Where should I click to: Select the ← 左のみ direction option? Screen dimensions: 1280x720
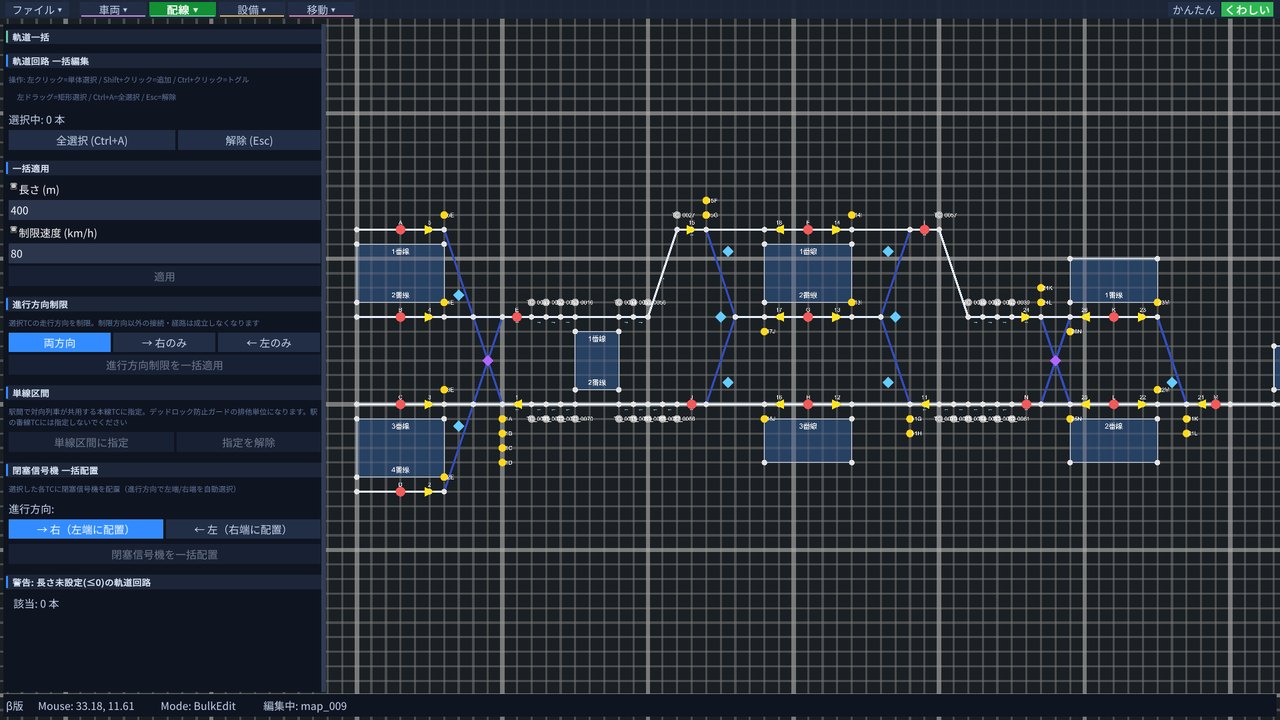268,342
